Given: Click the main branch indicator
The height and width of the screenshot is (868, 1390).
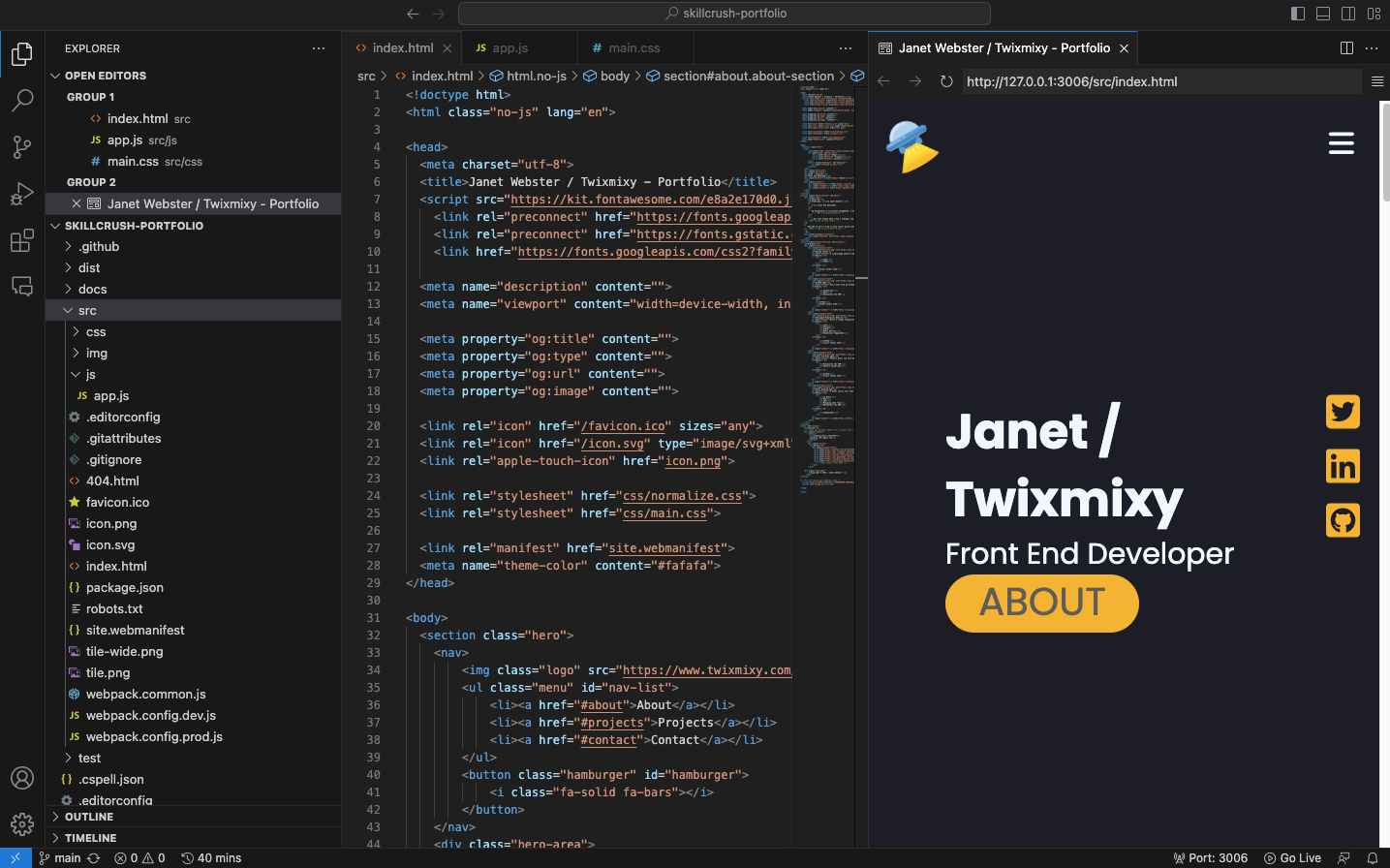Looking at the screenshot, I should 60,858.
